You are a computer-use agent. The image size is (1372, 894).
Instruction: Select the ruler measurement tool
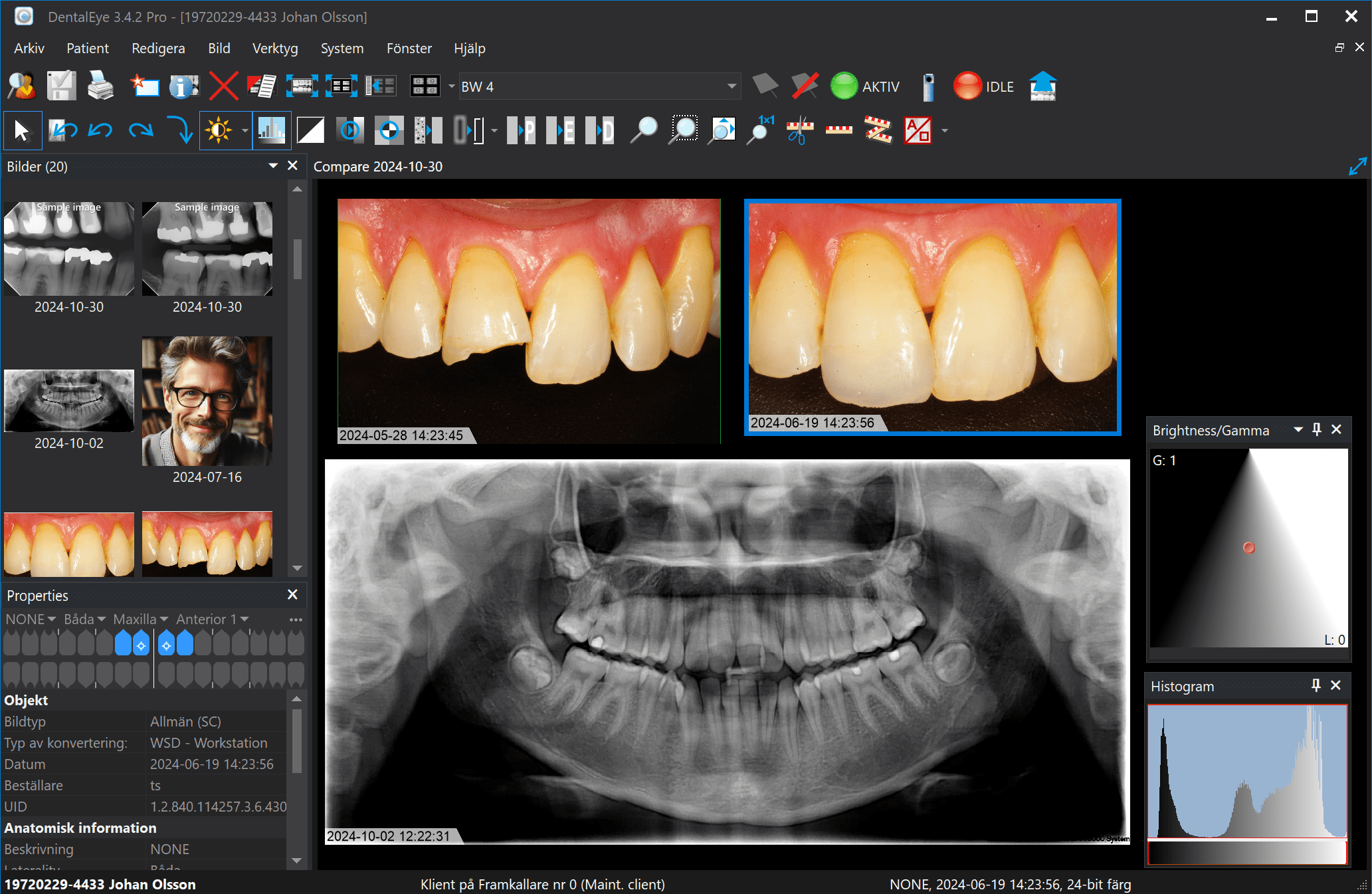(838, 130)
